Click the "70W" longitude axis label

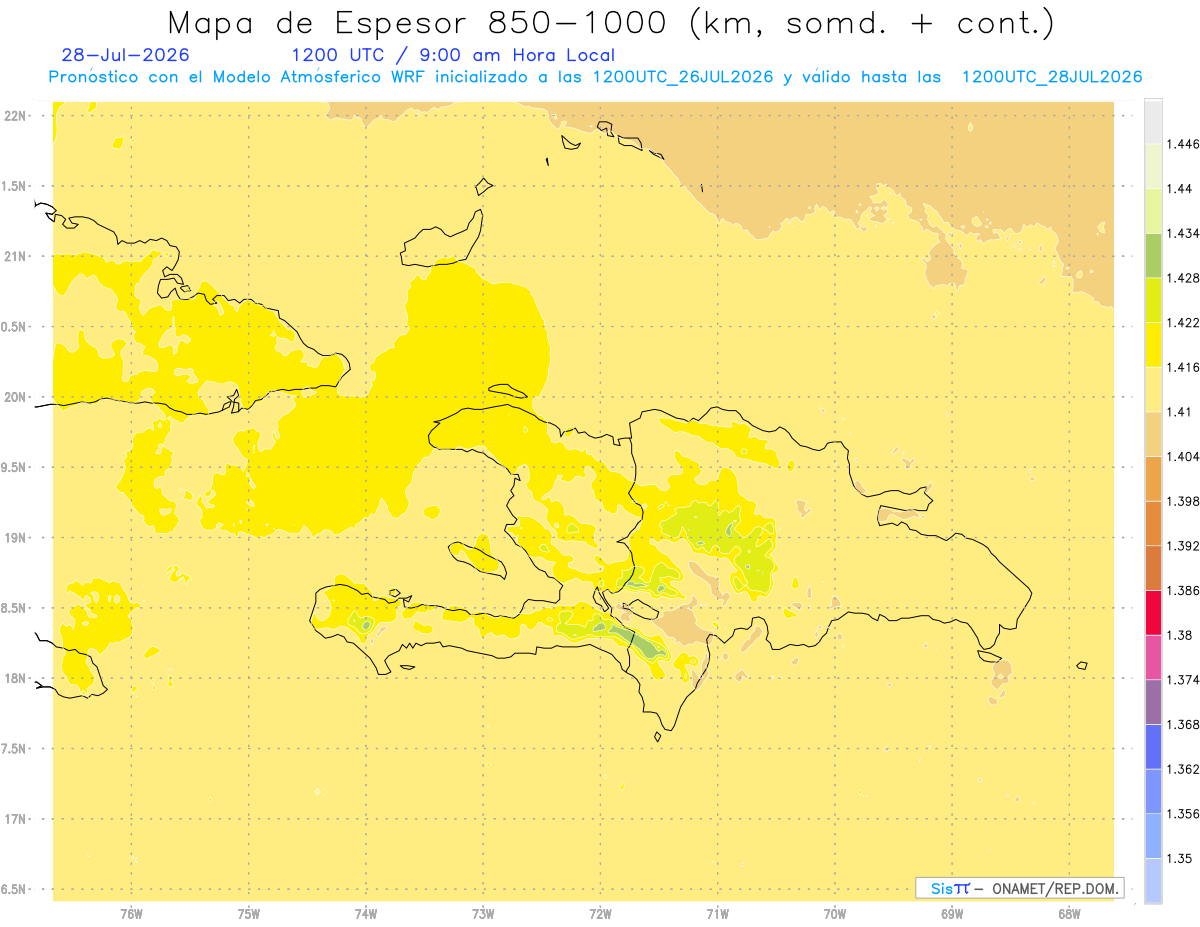834,913
